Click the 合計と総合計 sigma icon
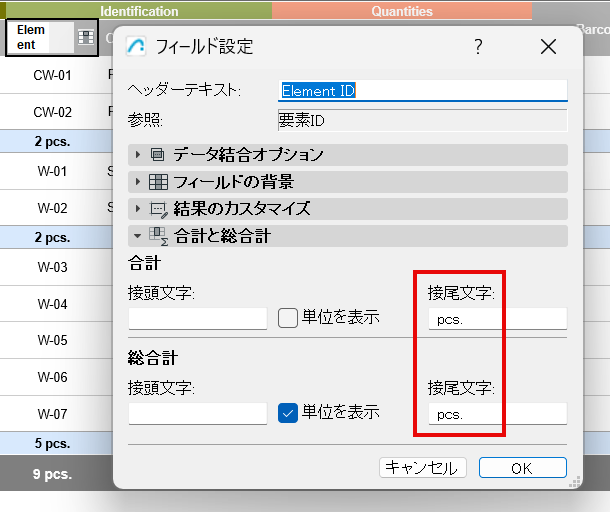This screenshot has height=512, width=610. (x=159, y=237)
